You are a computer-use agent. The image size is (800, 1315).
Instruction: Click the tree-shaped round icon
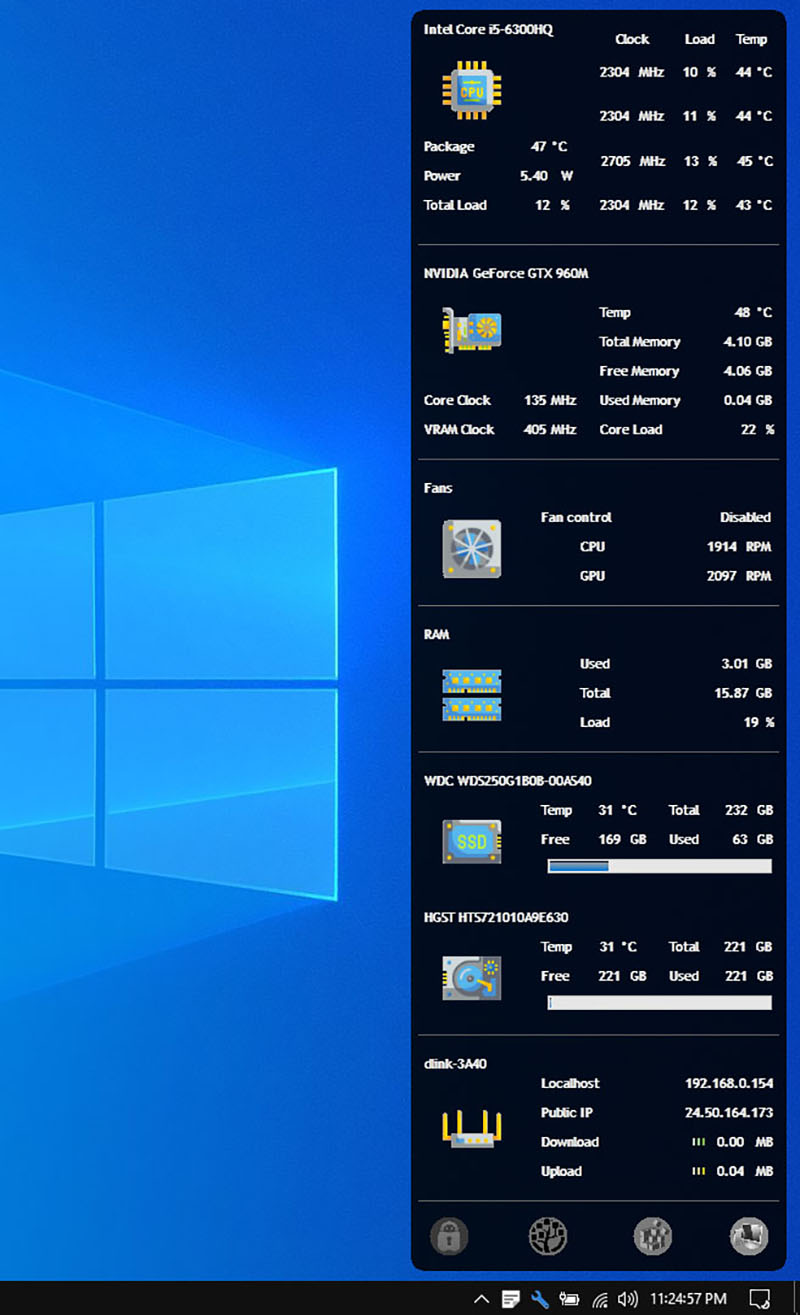pyautogui.click(x=548, y=1236)
